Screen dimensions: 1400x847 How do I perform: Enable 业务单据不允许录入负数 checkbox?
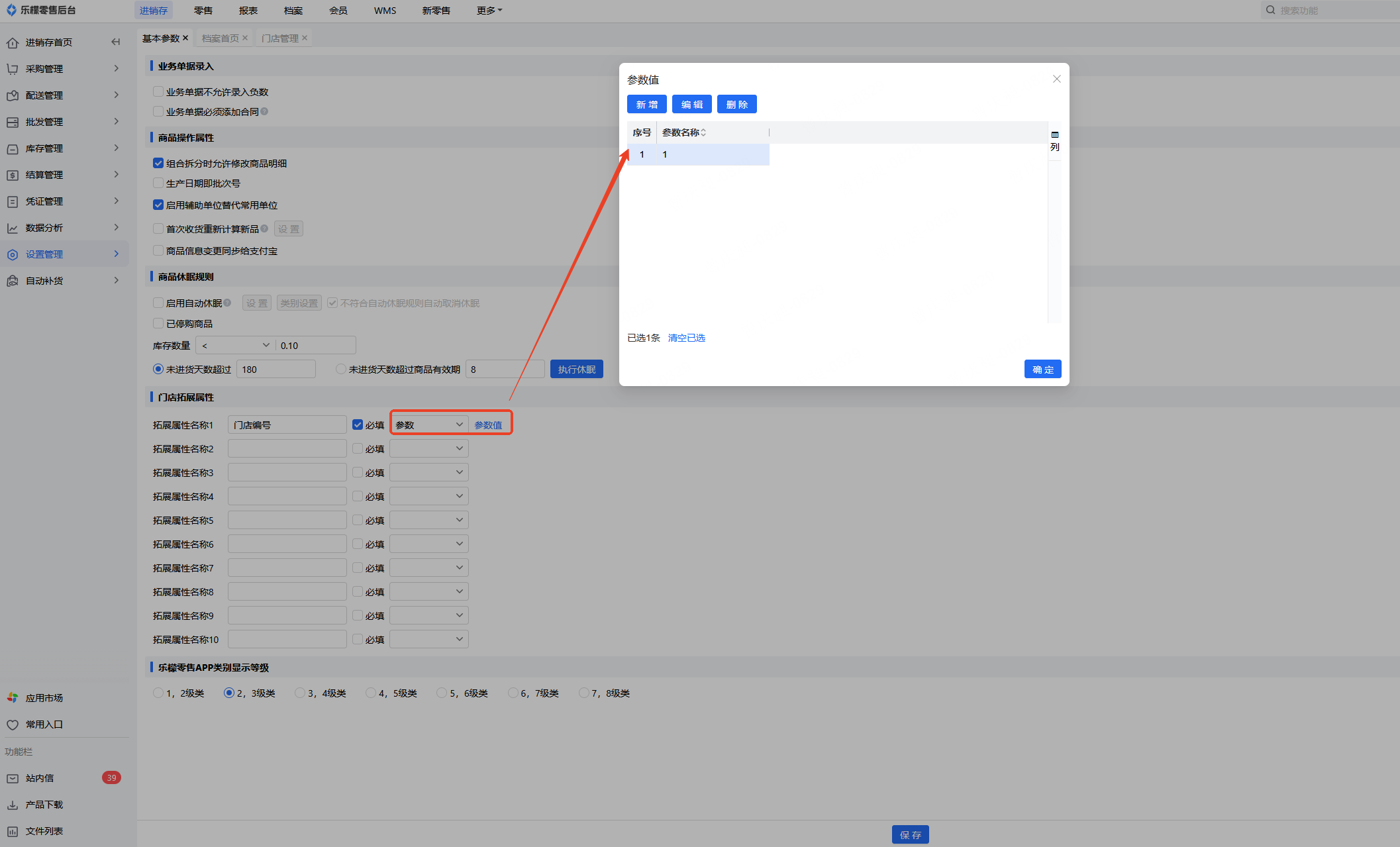(x=158, y=92)
